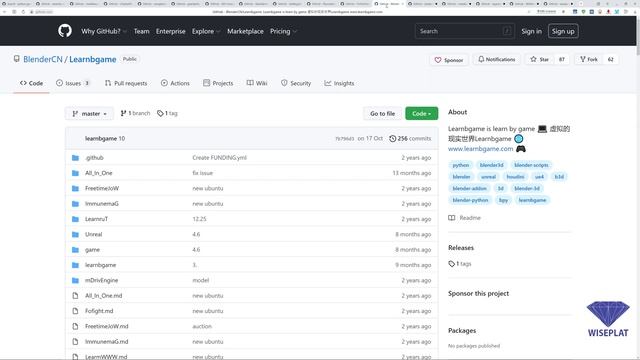Open the Unreal folder
The height and width of the screenshot is (360, 640).
point(93,234)
